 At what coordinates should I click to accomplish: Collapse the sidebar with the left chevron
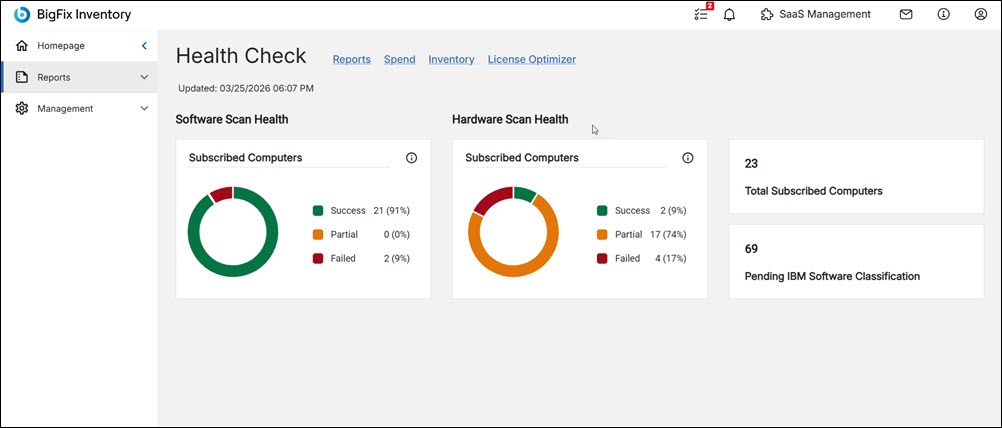point(144,46)
